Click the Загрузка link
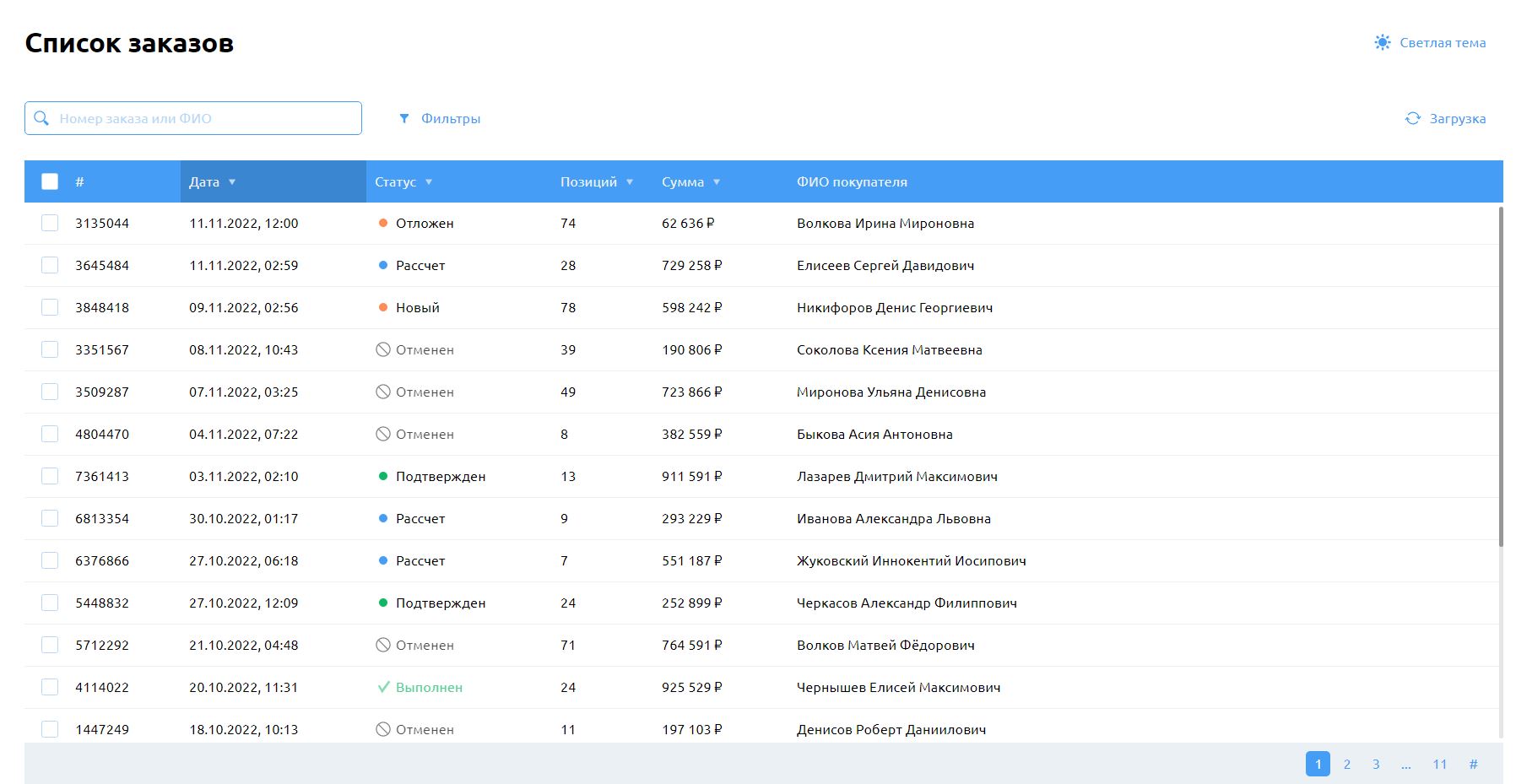The image size is (1516, 784). tap(1456, 118)
